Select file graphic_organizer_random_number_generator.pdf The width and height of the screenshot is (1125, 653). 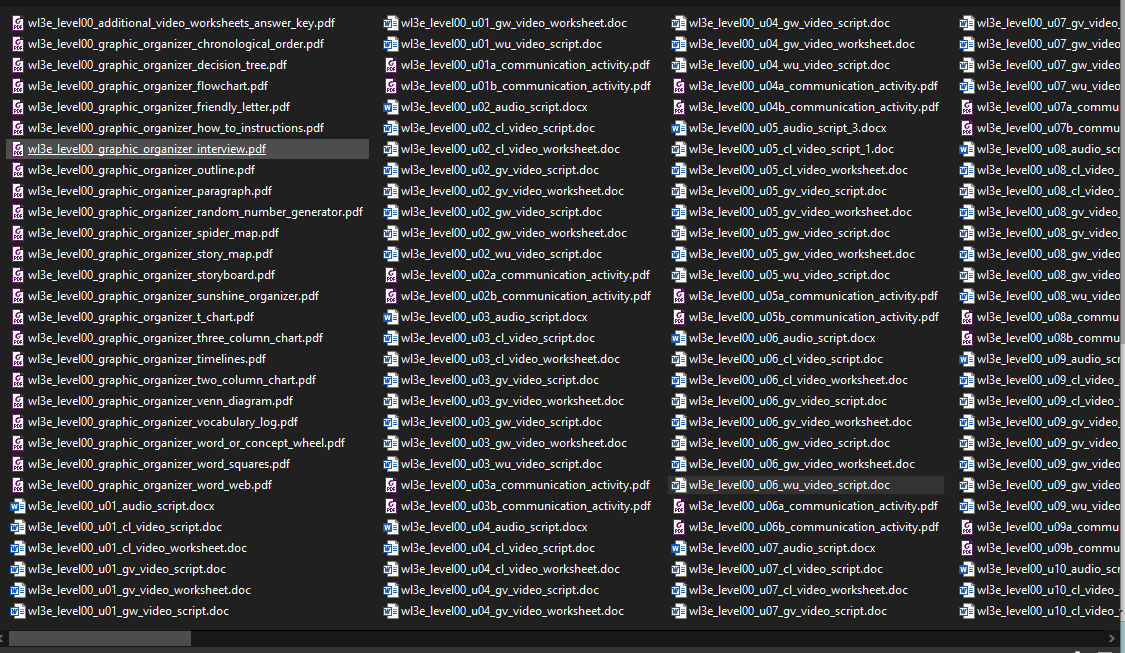(x=195, y=212)
